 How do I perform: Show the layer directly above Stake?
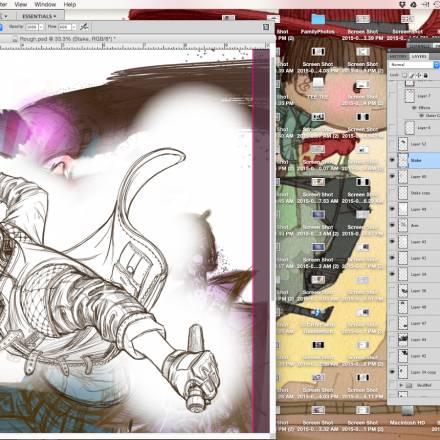point(392,144)
